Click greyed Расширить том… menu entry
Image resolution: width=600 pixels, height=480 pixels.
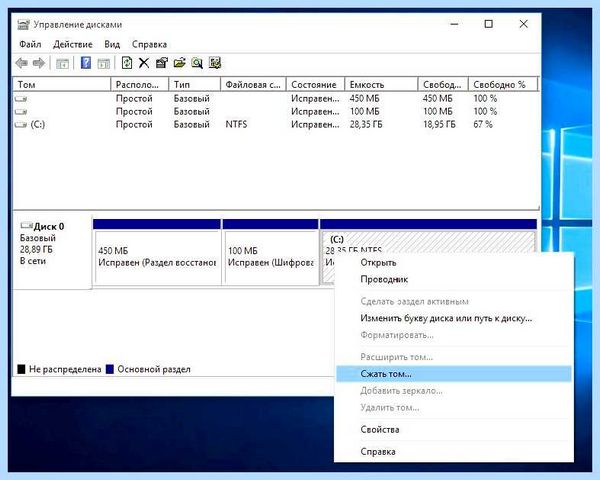click(454, 357)
